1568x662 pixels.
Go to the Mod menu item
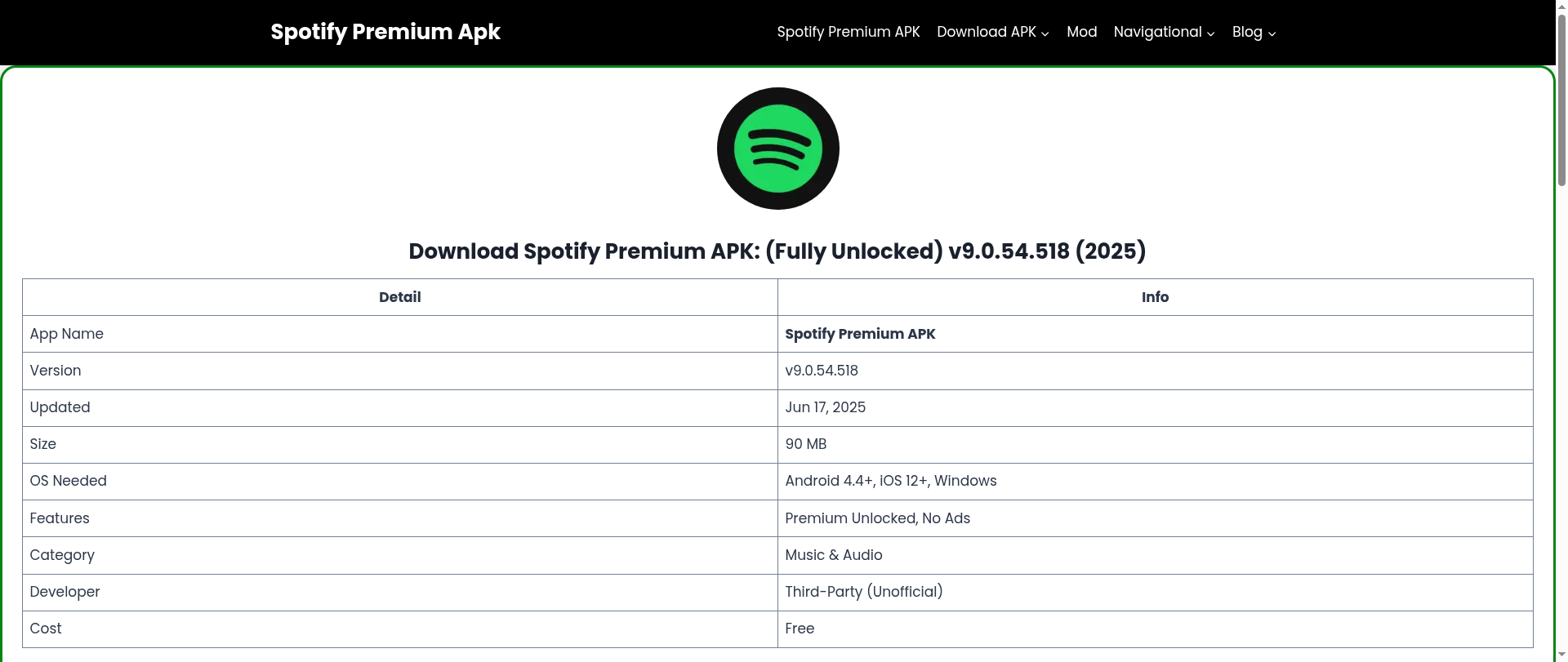coord(1081,32)
